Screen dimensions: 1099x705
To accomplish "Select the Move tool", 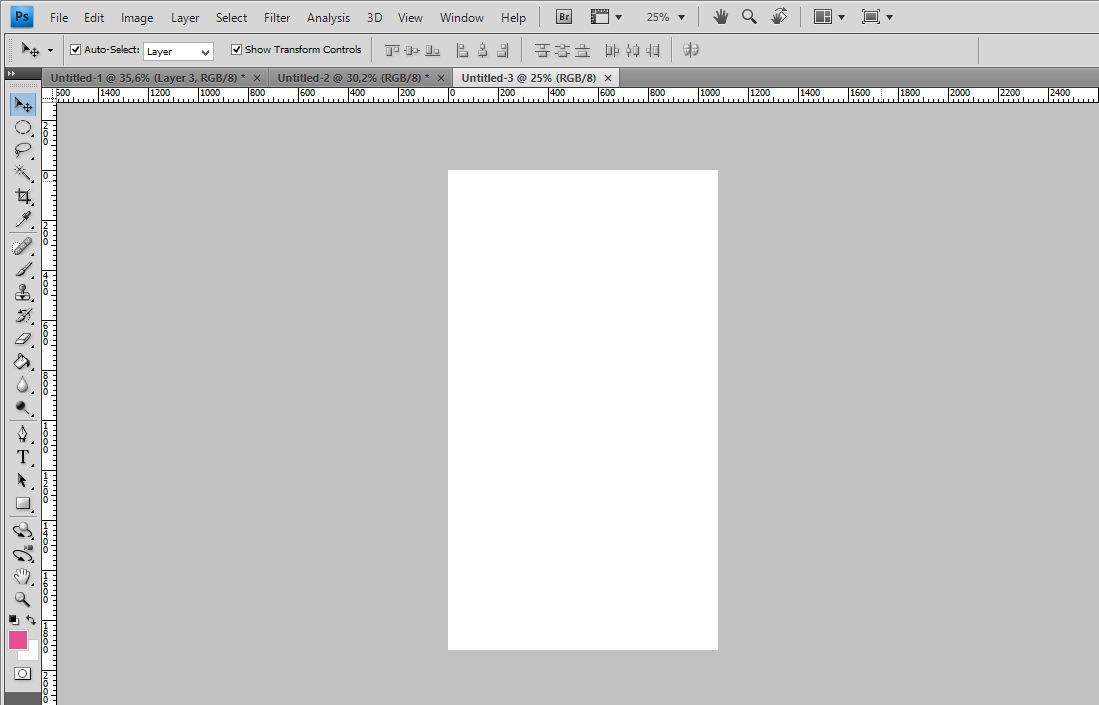I will [23, 105].
